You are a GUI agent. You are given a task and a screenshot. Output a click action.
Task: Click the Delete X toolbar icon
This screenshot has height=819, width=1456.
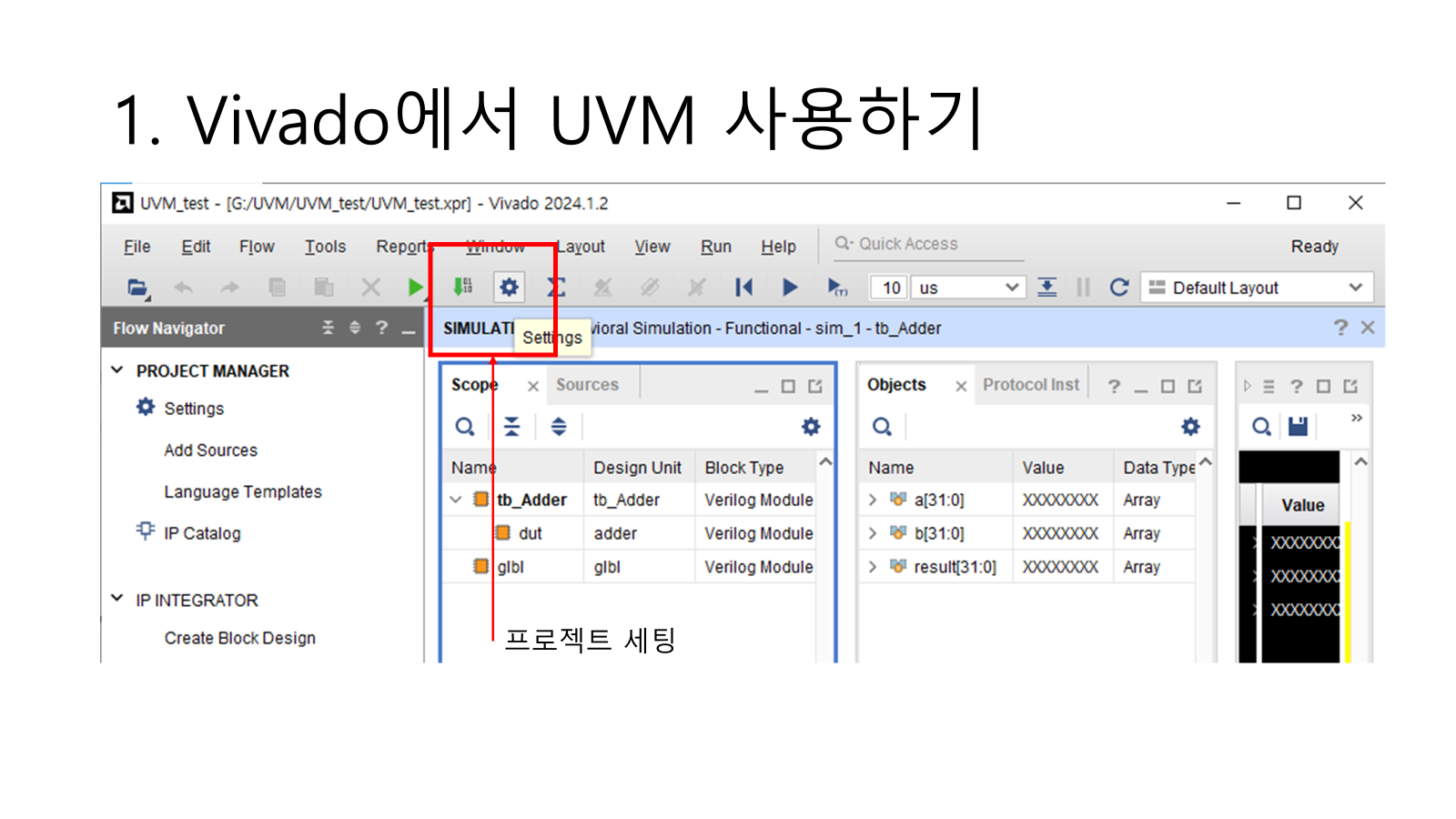pyautogui.click(x=370, y=288)
